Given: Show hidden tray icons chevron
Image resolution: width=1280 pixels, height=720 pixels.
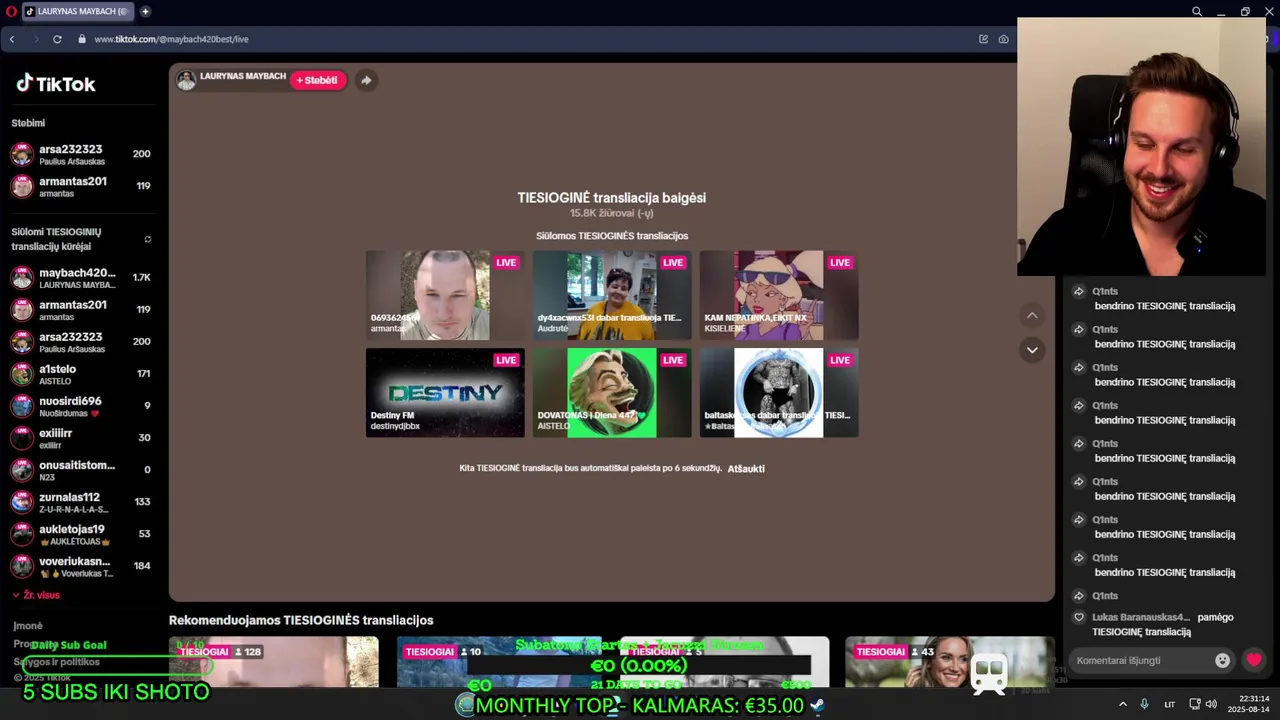Looking at the screenshot, I should [x=1122, y=705].
